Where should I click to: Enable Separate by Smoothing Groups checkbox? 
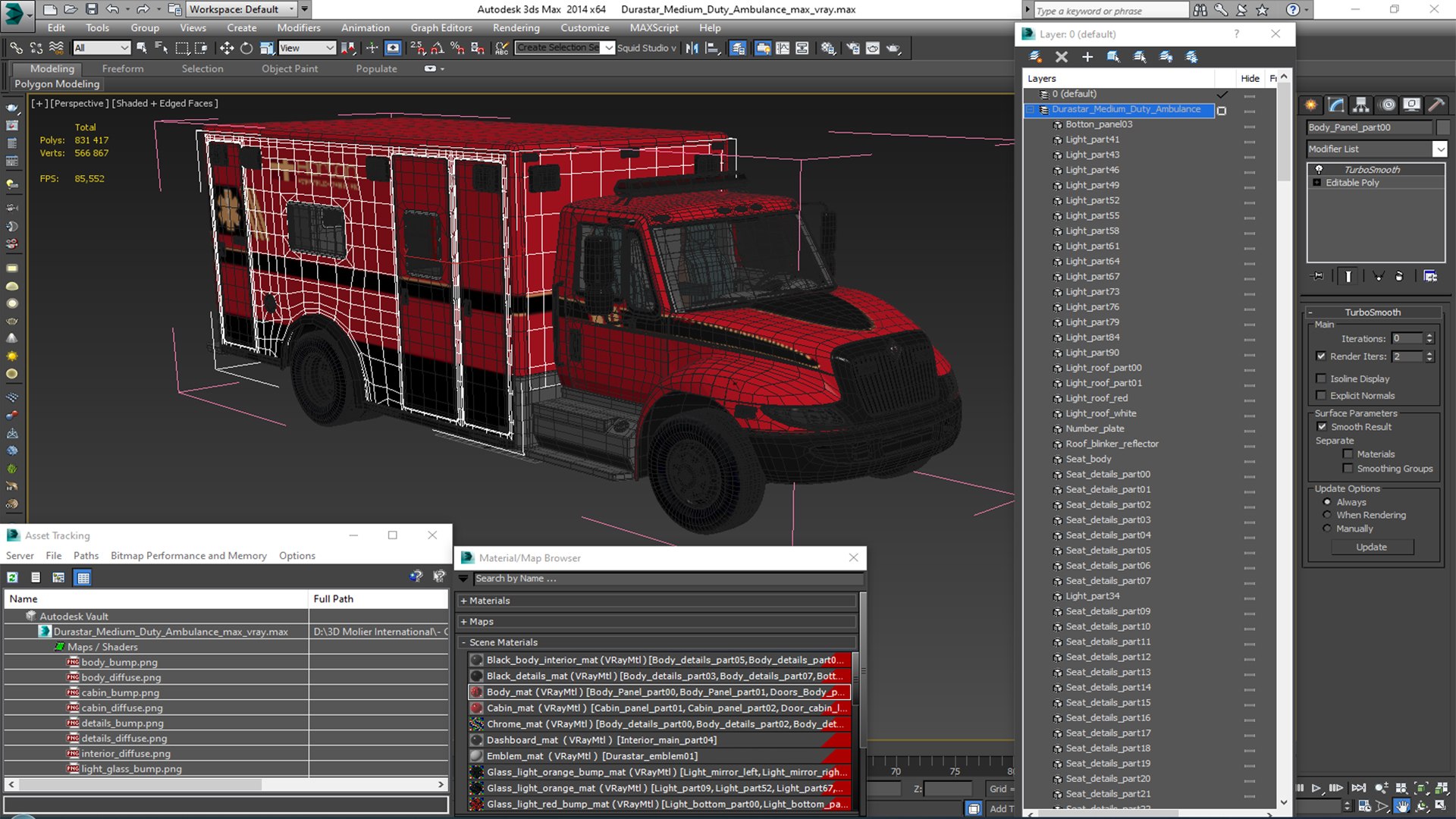1348,469
